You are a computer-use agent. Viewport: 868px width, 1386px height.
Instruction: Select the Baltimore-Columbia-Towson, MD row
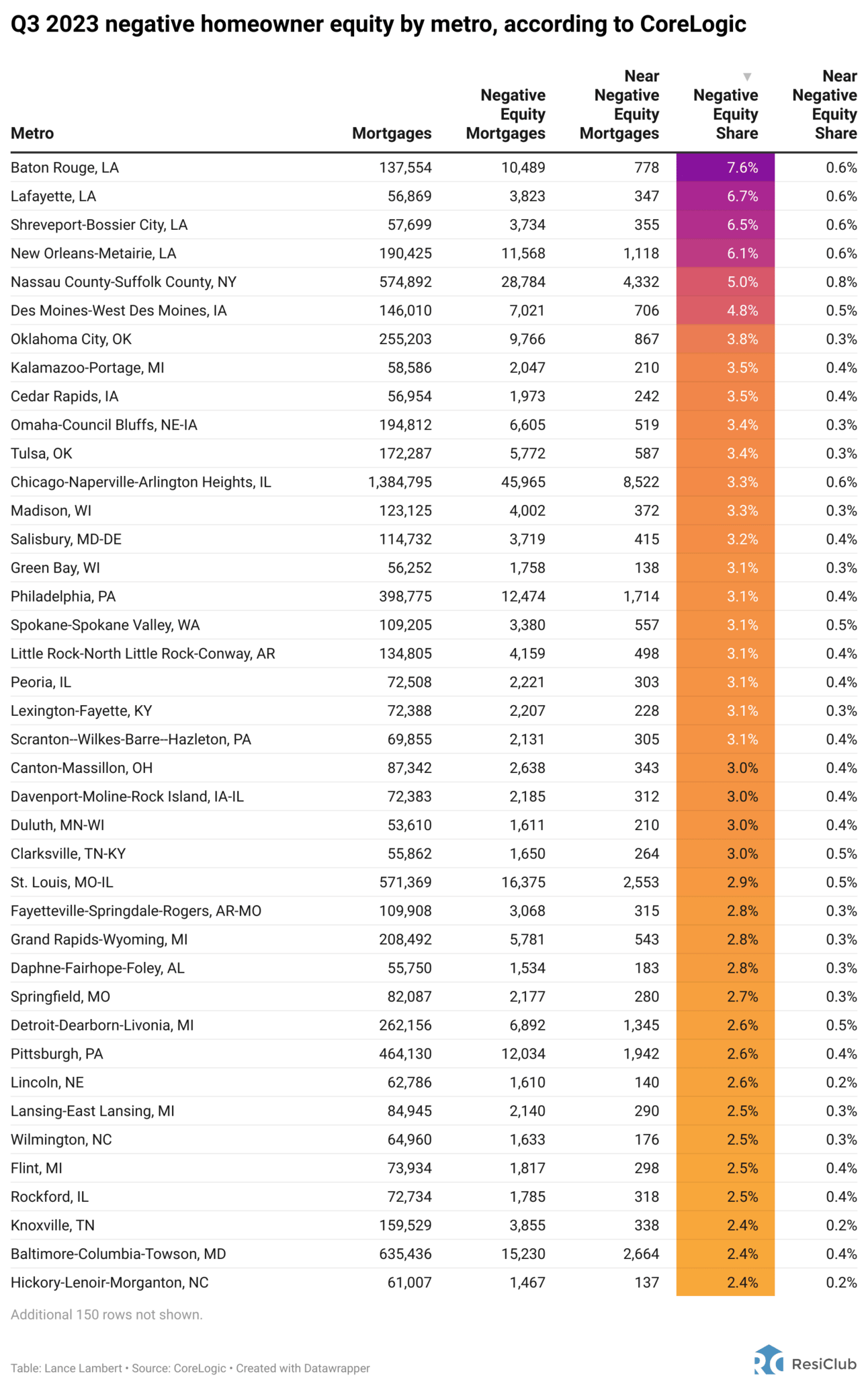(434, 1254)
